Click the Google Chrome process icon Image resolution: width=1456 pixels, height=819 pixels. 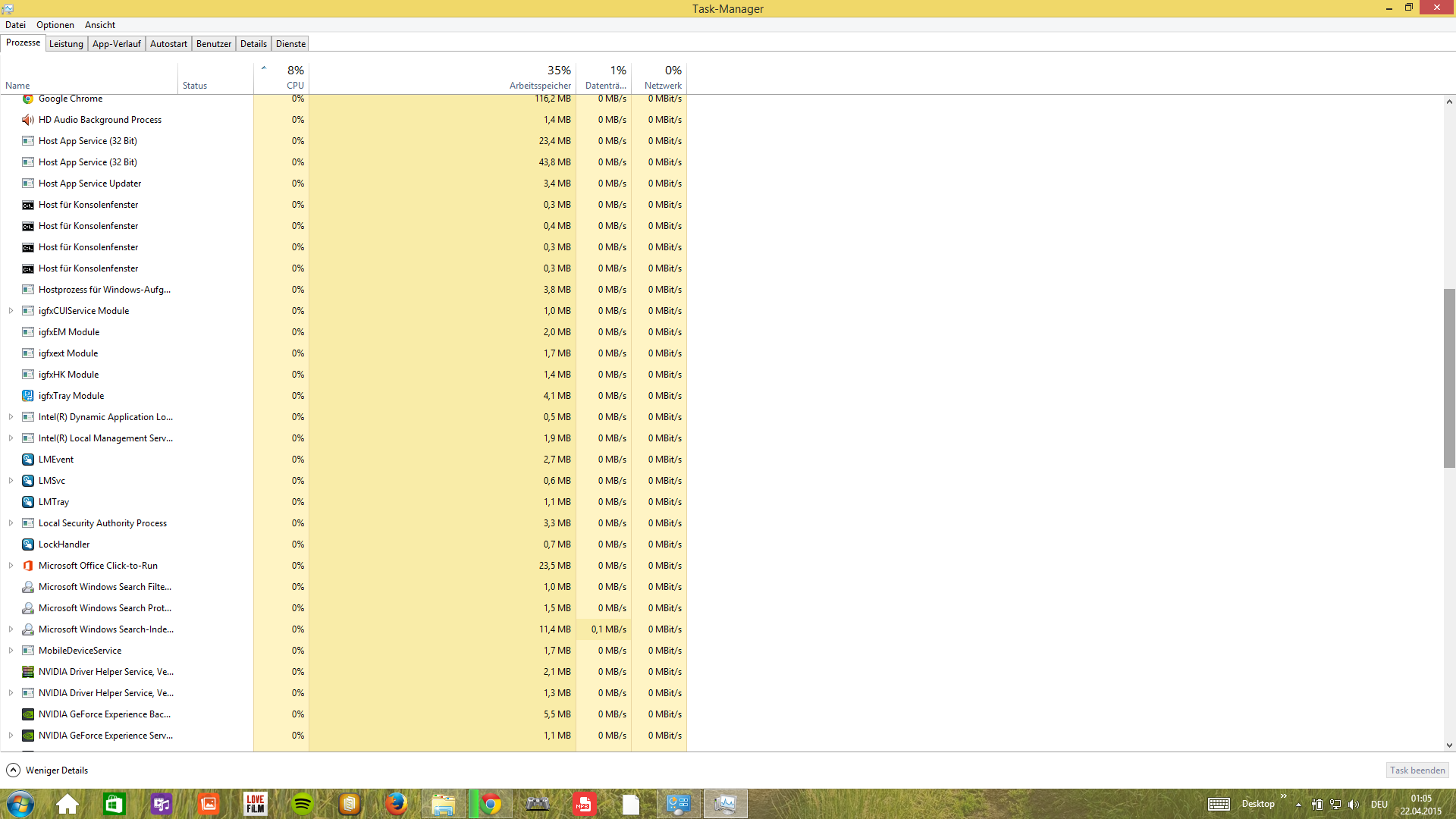coord(28,99)
